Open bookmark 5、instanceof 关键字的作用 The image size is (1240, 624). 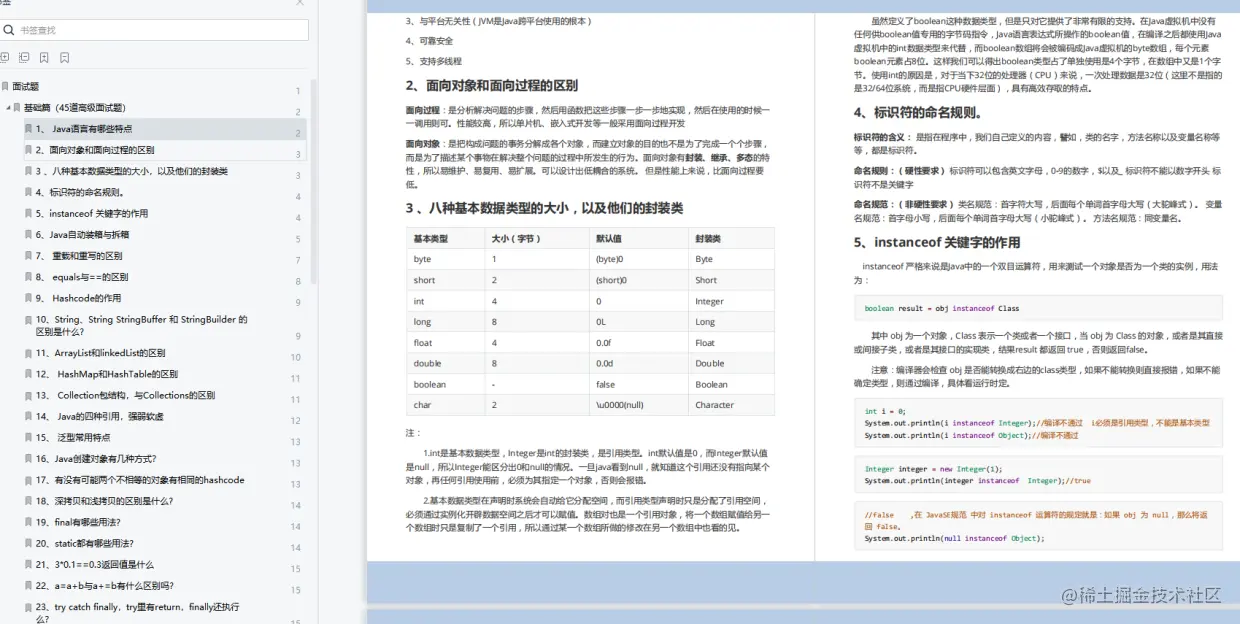(92, 213)
